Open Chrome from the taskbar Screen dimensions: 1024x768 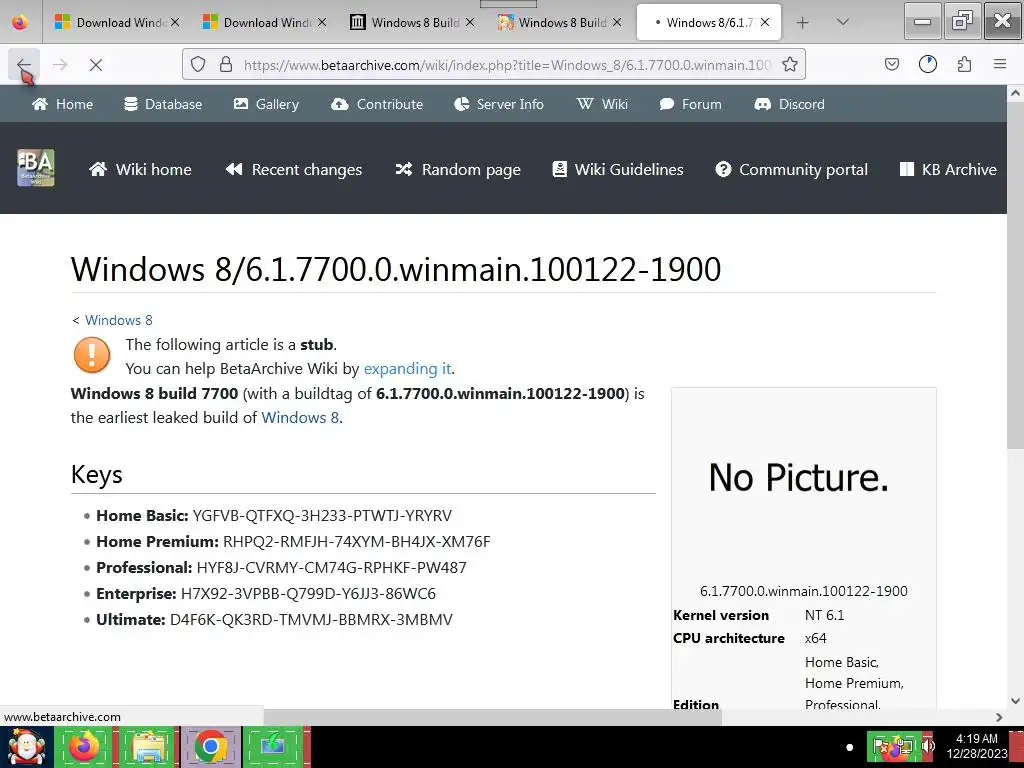click(210, 746)
